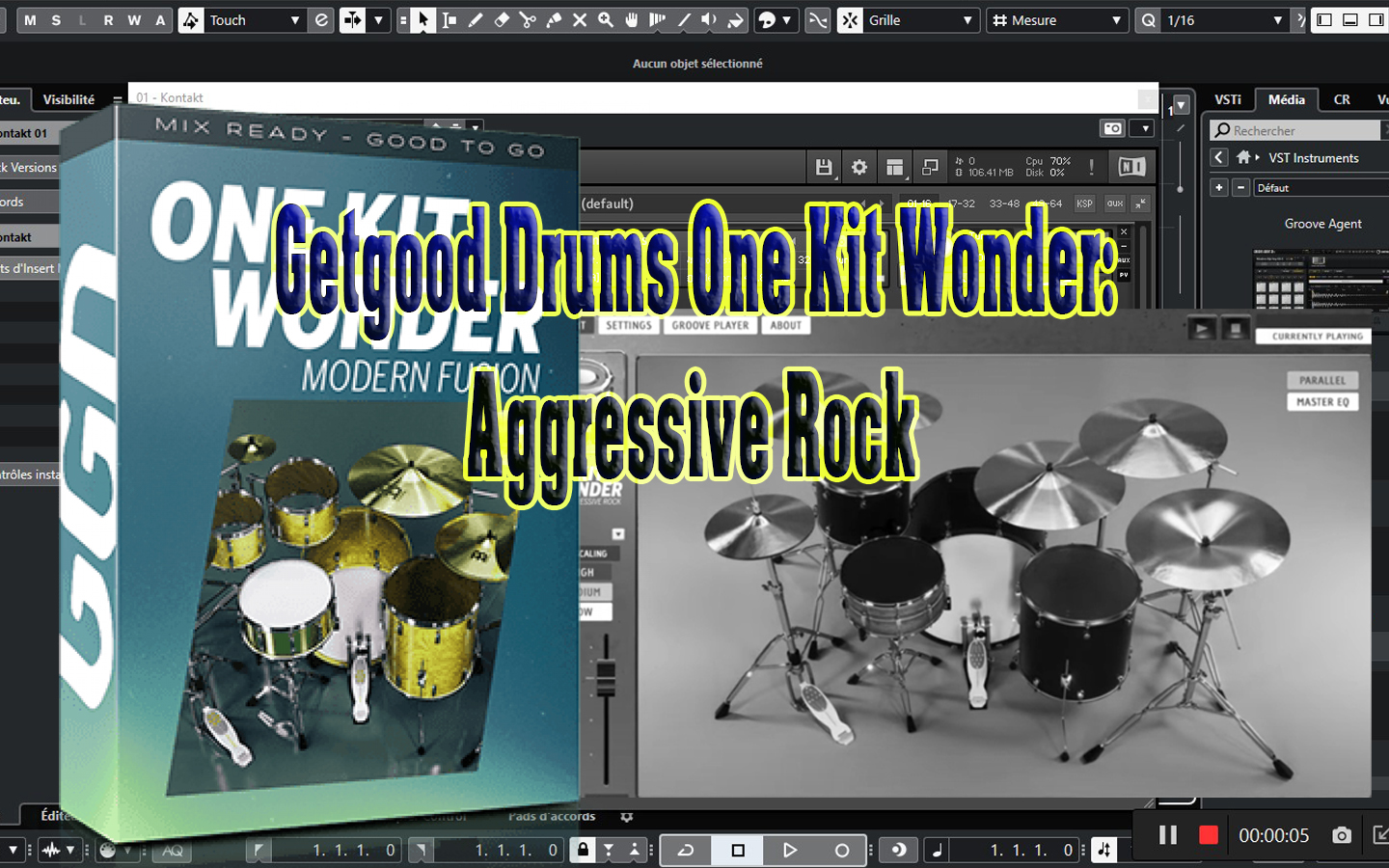Open Pads d'accords gear settings
The height and width of the screenshot is (868, 1389).
627,817
